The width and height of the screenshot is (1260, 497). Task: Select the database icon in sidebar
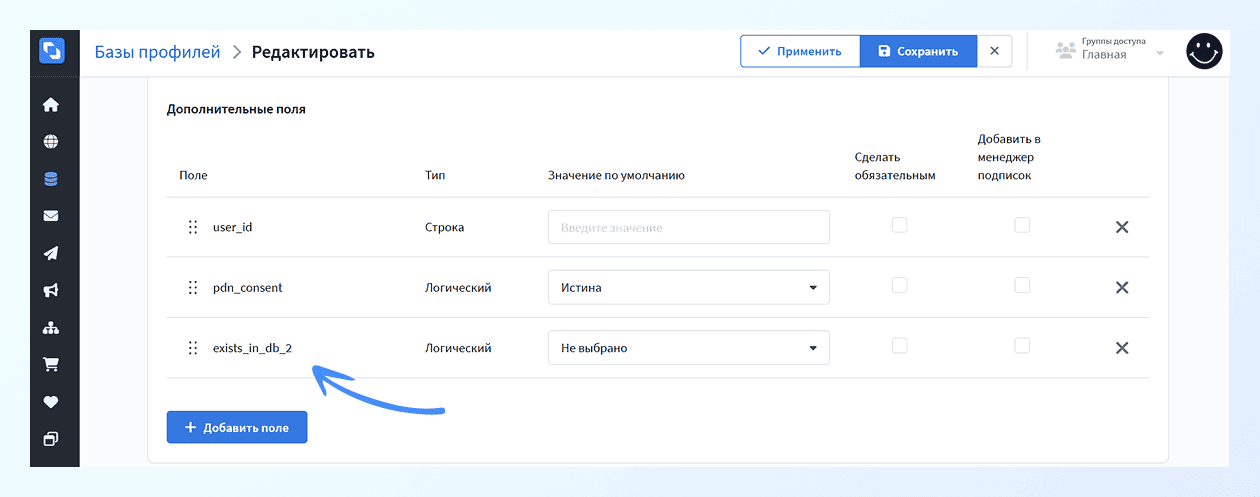pyautogui.click(x=51, y=179)
